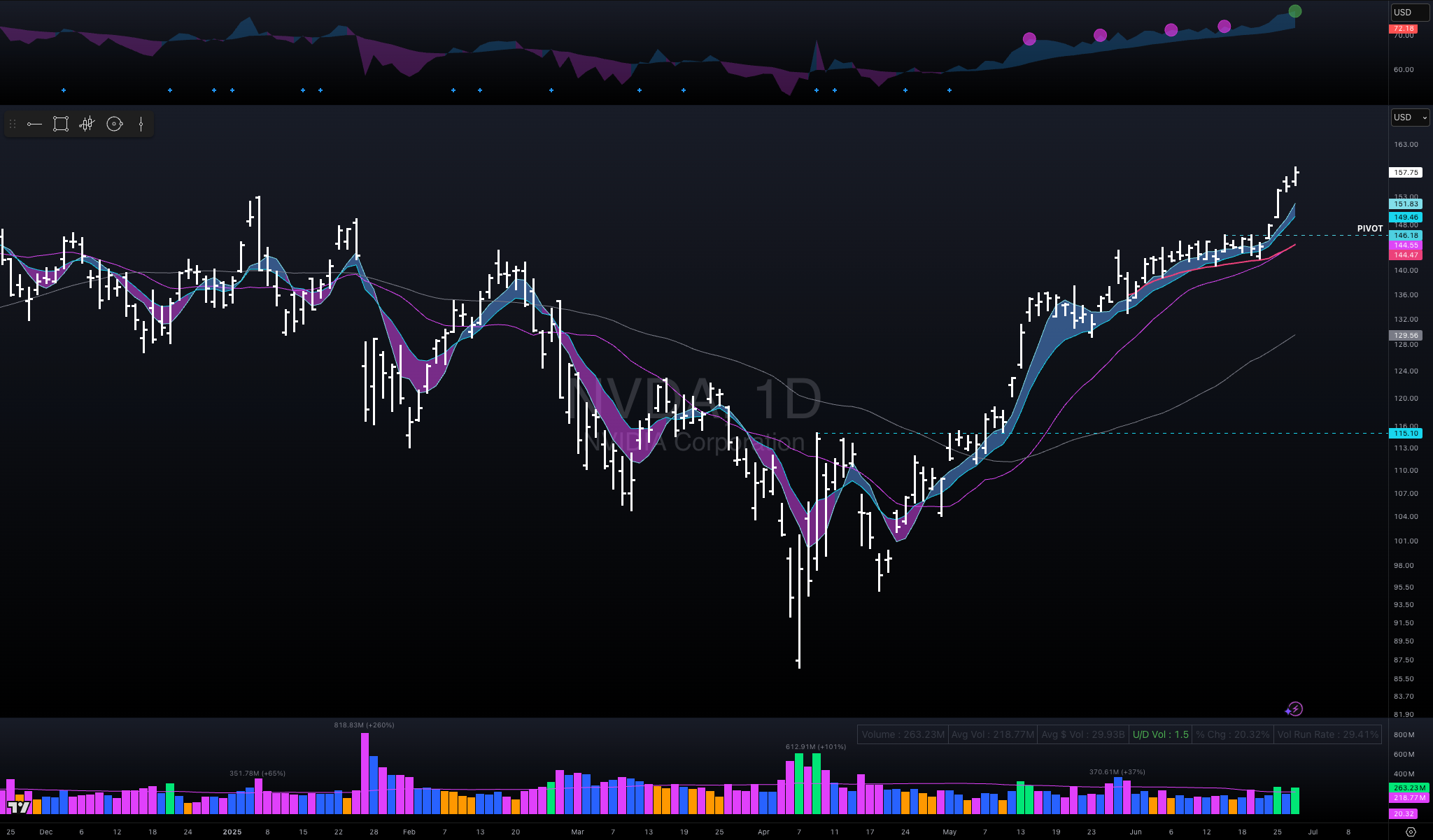Click the green dot on the indicator pane
This screenshot has height=840, width=1433.
[x=1295, y=11]
